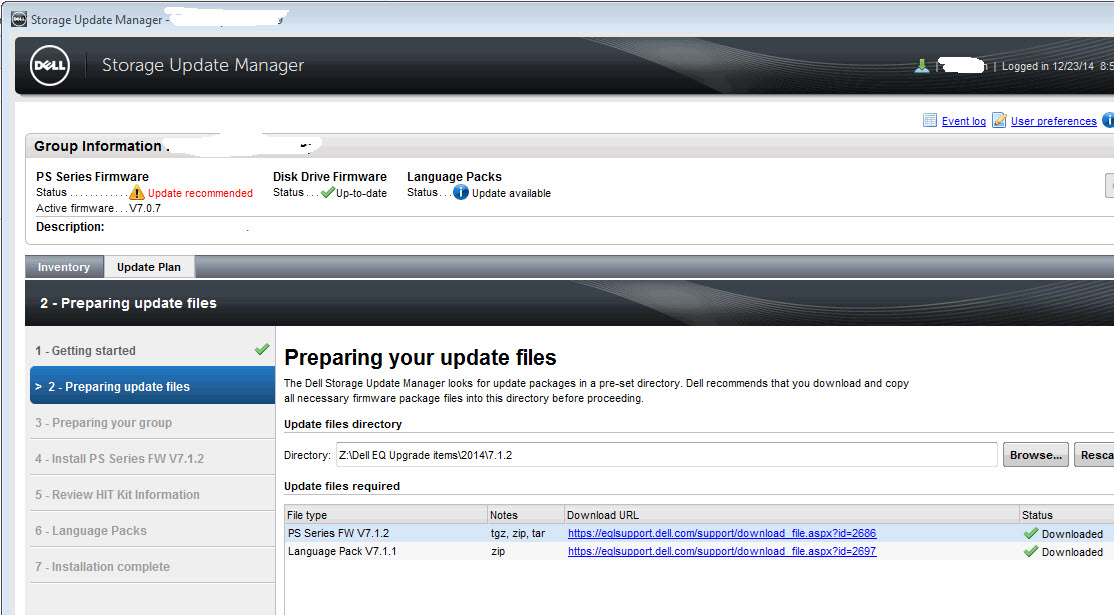Open download URL ending id=2686
Image resolution: width=1114 pixels, height=615 pixels.
(x=722, y=533)
